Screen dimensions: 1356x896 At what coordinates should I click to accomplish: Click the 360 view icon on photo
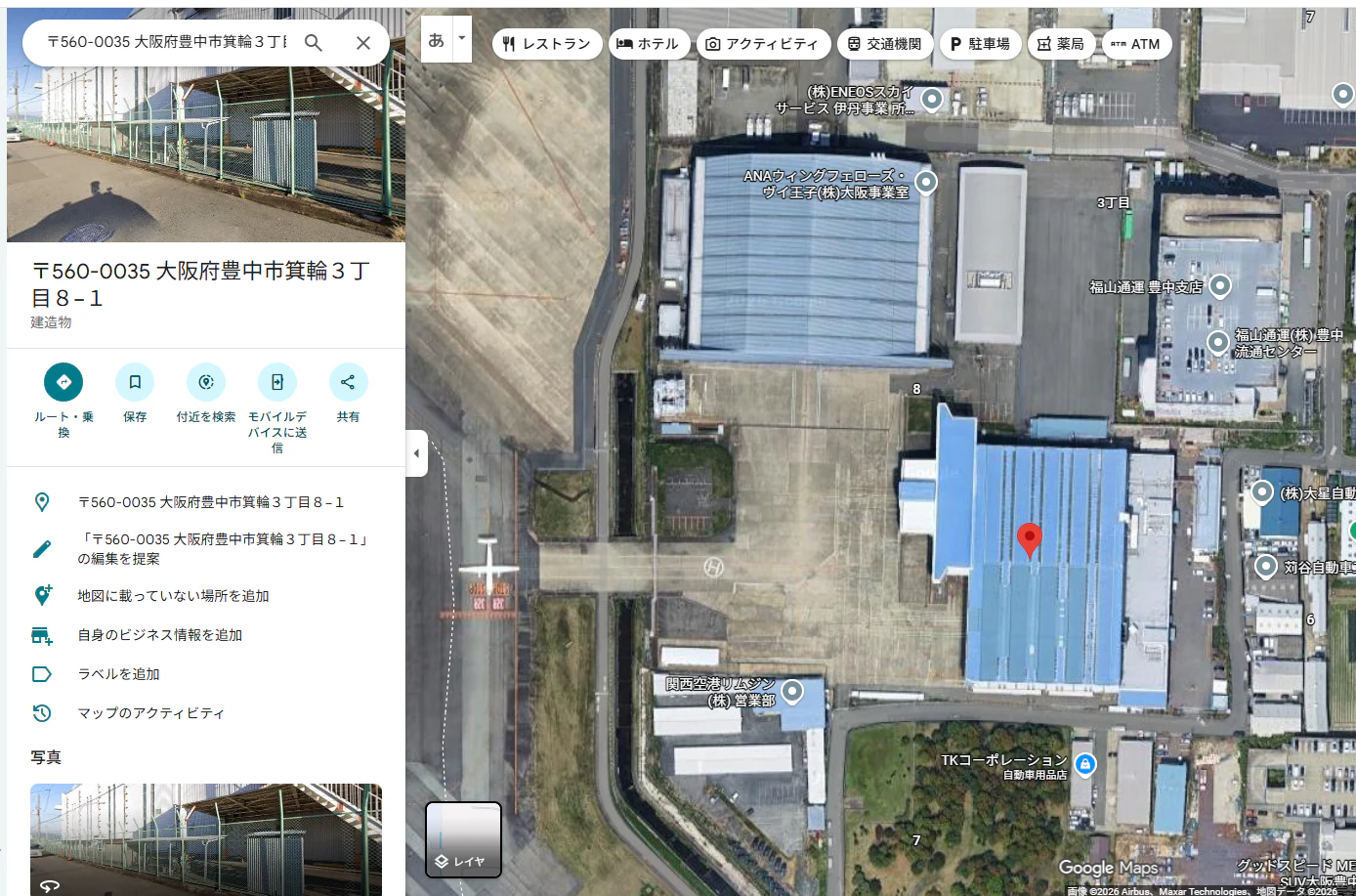click(50, 885)
